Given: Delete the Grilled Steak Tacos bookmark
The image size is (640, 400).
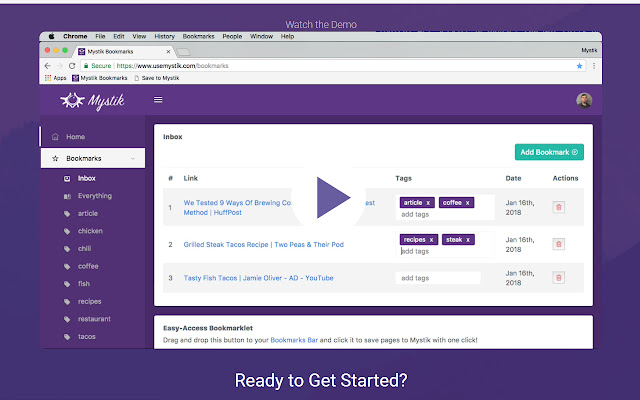Looking at the screenshot, I should click(x=559, y=244).
